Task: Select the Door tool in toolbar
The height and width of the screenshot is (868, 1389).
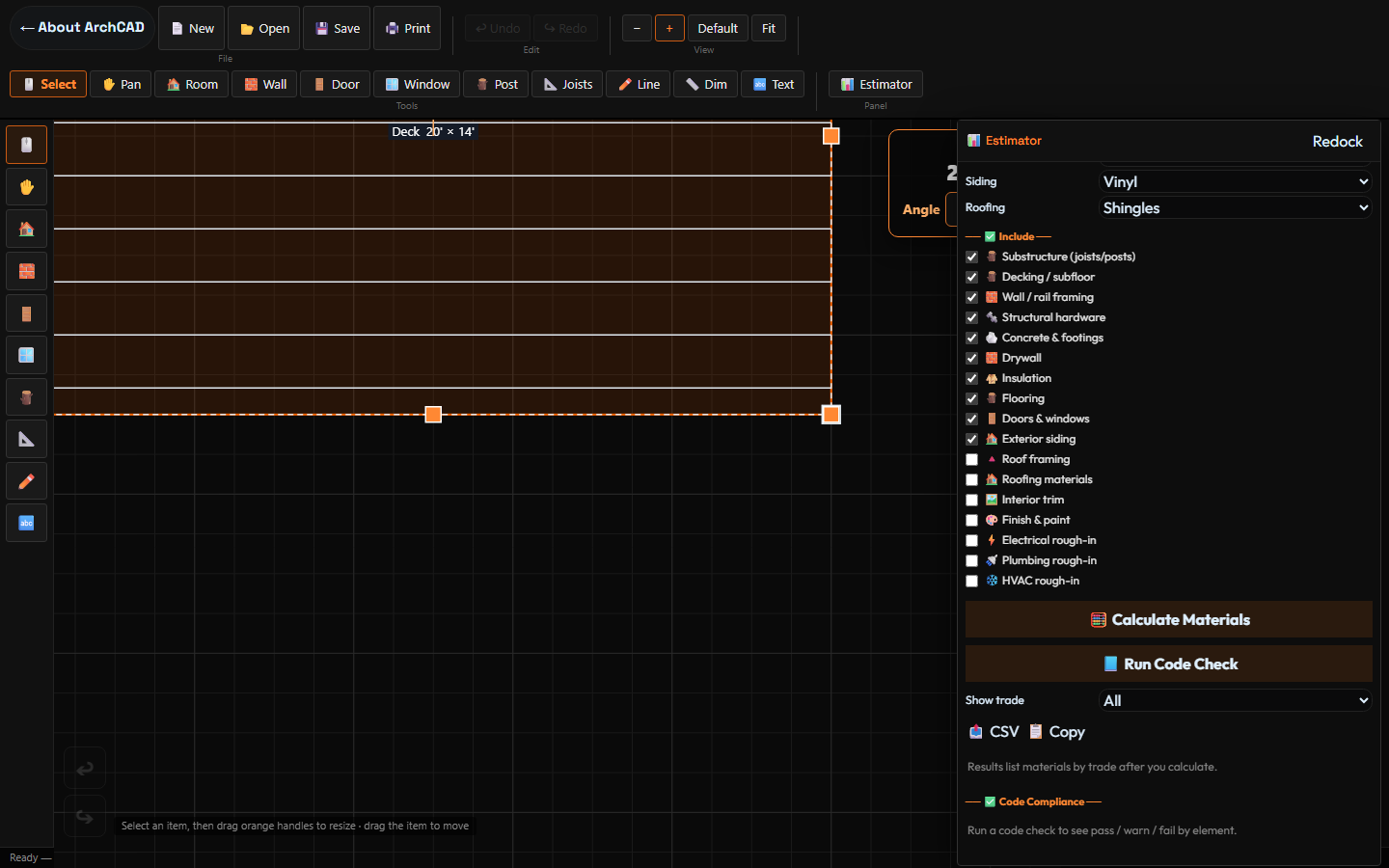Action: [336, 84]
